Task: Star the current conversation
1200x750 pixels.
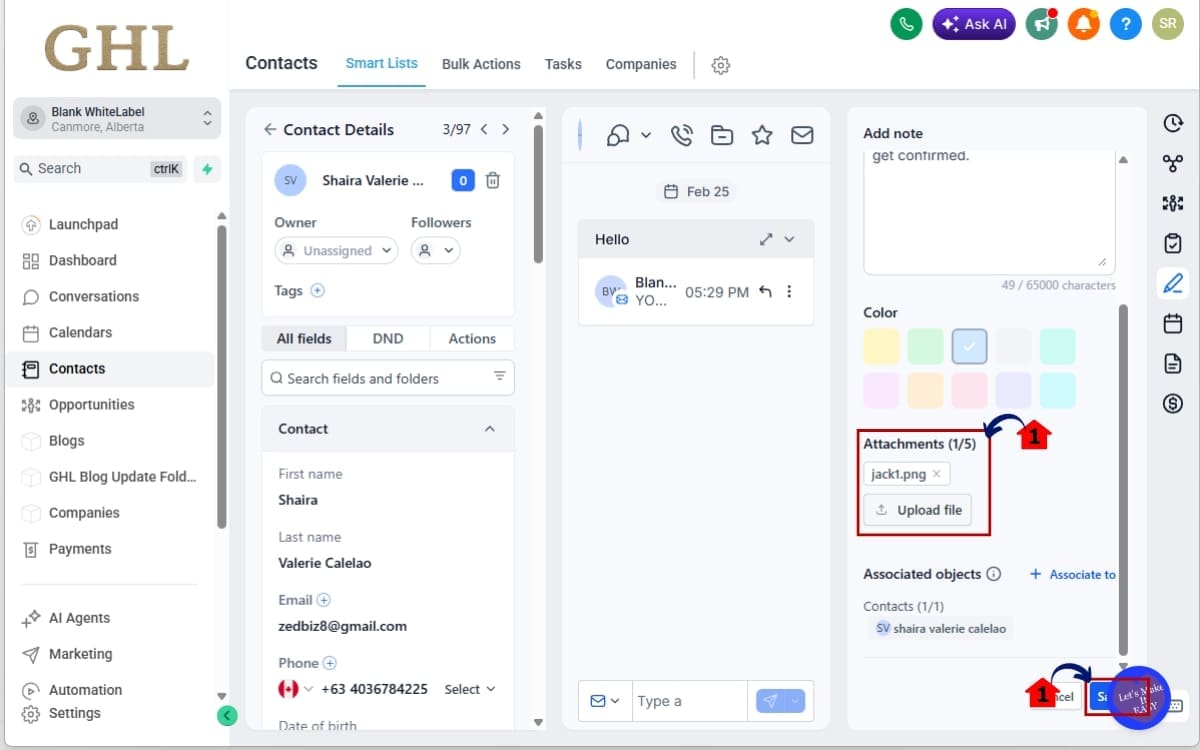Action: (x=762, y=135)
